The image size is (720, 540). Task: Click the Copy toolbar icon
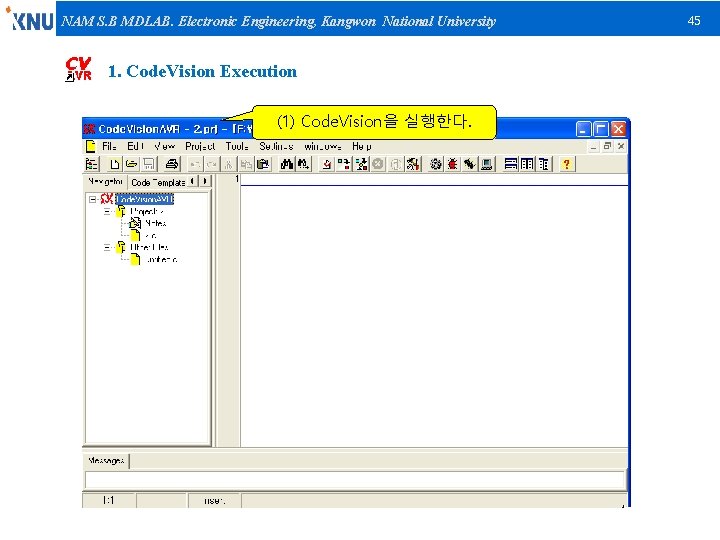246,164
